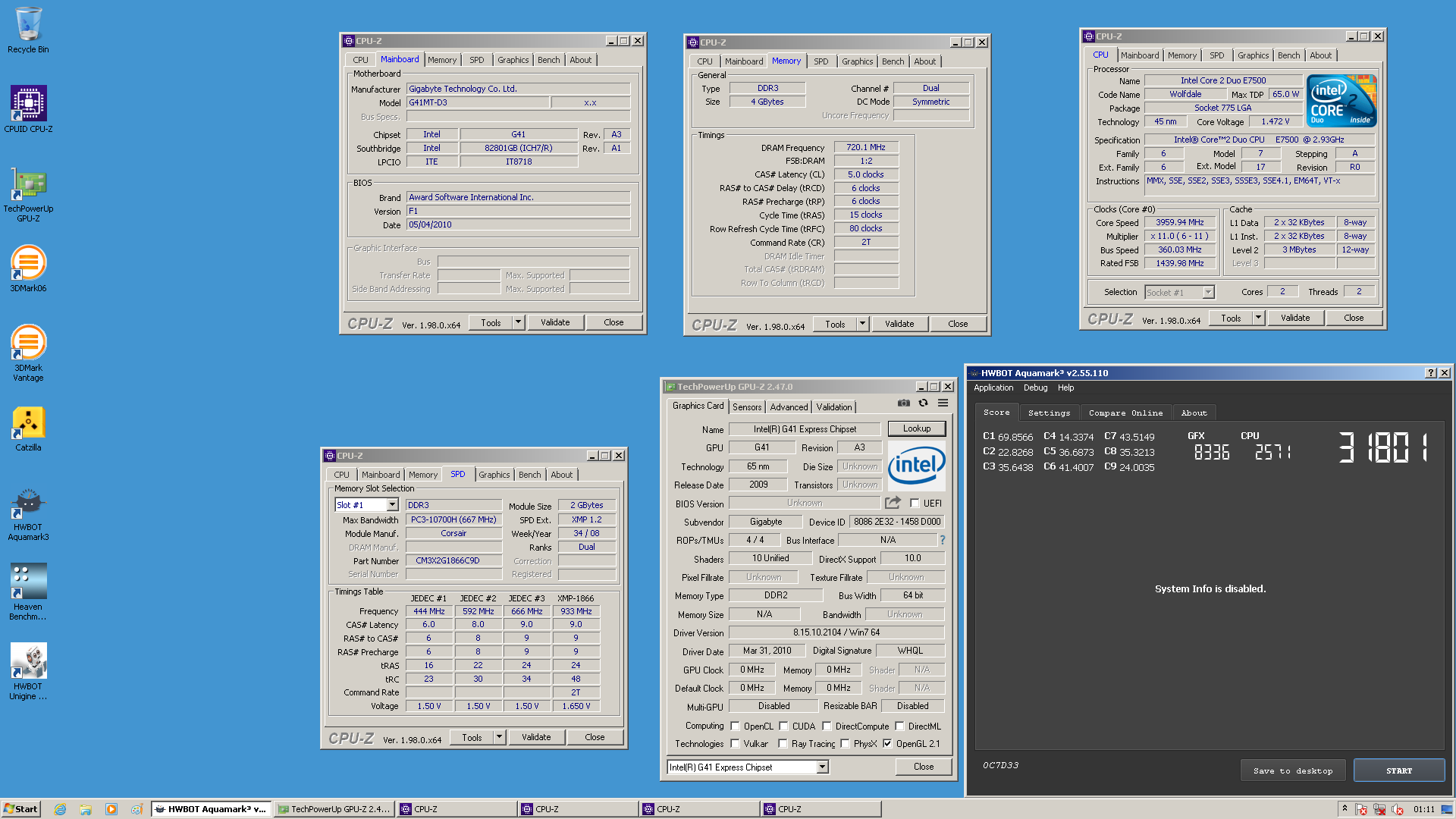Open the GPU selector dropdown in GPU-Z
Viewport: 1456px width, 819px height.
pyautogui.click(x=747, y=767)
